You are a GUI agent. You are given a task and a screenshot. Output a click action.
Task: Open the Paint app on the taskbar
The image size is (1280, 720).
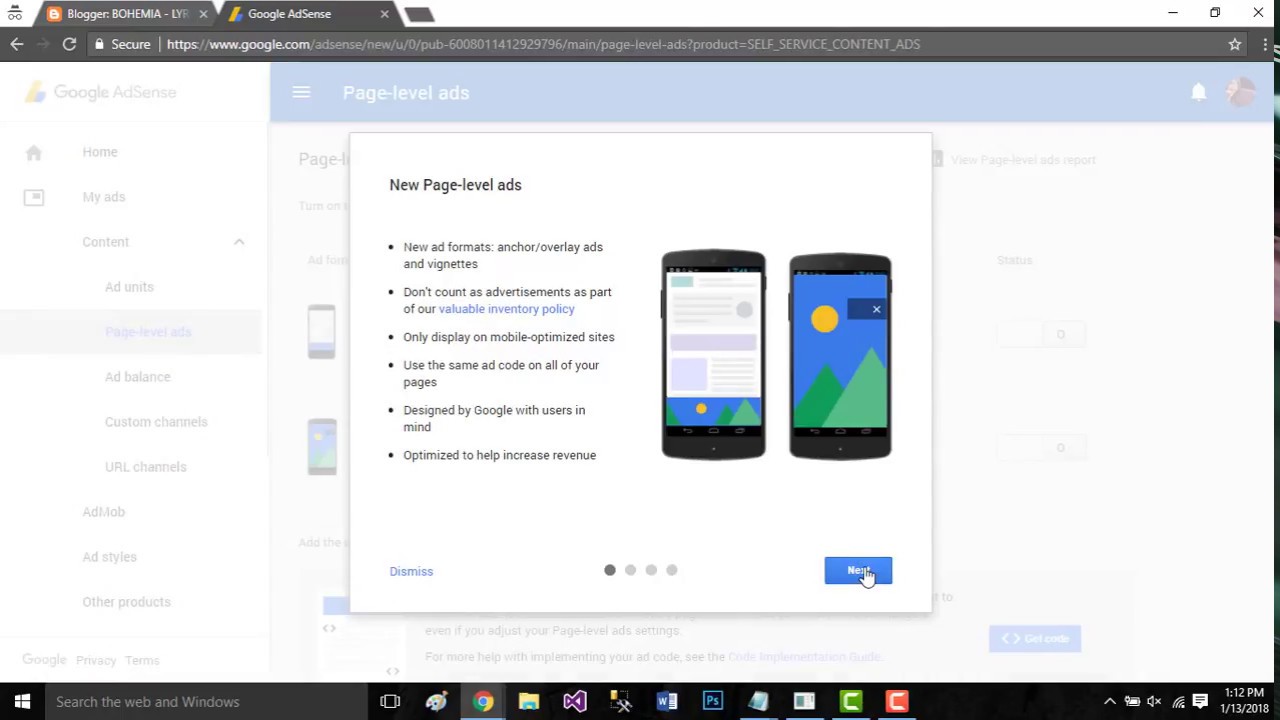437,702
